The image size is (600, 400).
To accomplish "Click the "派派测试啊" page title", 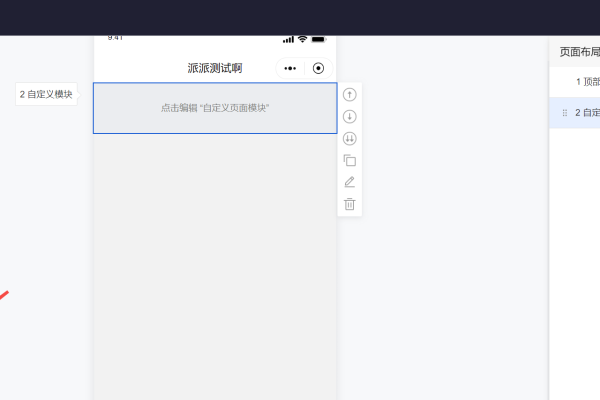I will pyautogui.click(x=215, y=69).
